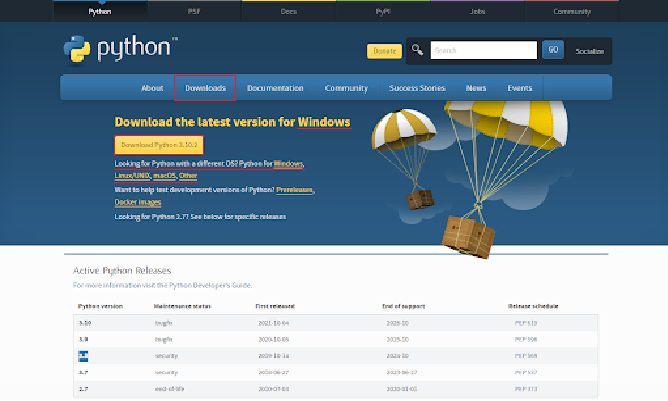Click the GO search button
The image size is (668, 401).
pyautogui.click(x=553, y=50)
